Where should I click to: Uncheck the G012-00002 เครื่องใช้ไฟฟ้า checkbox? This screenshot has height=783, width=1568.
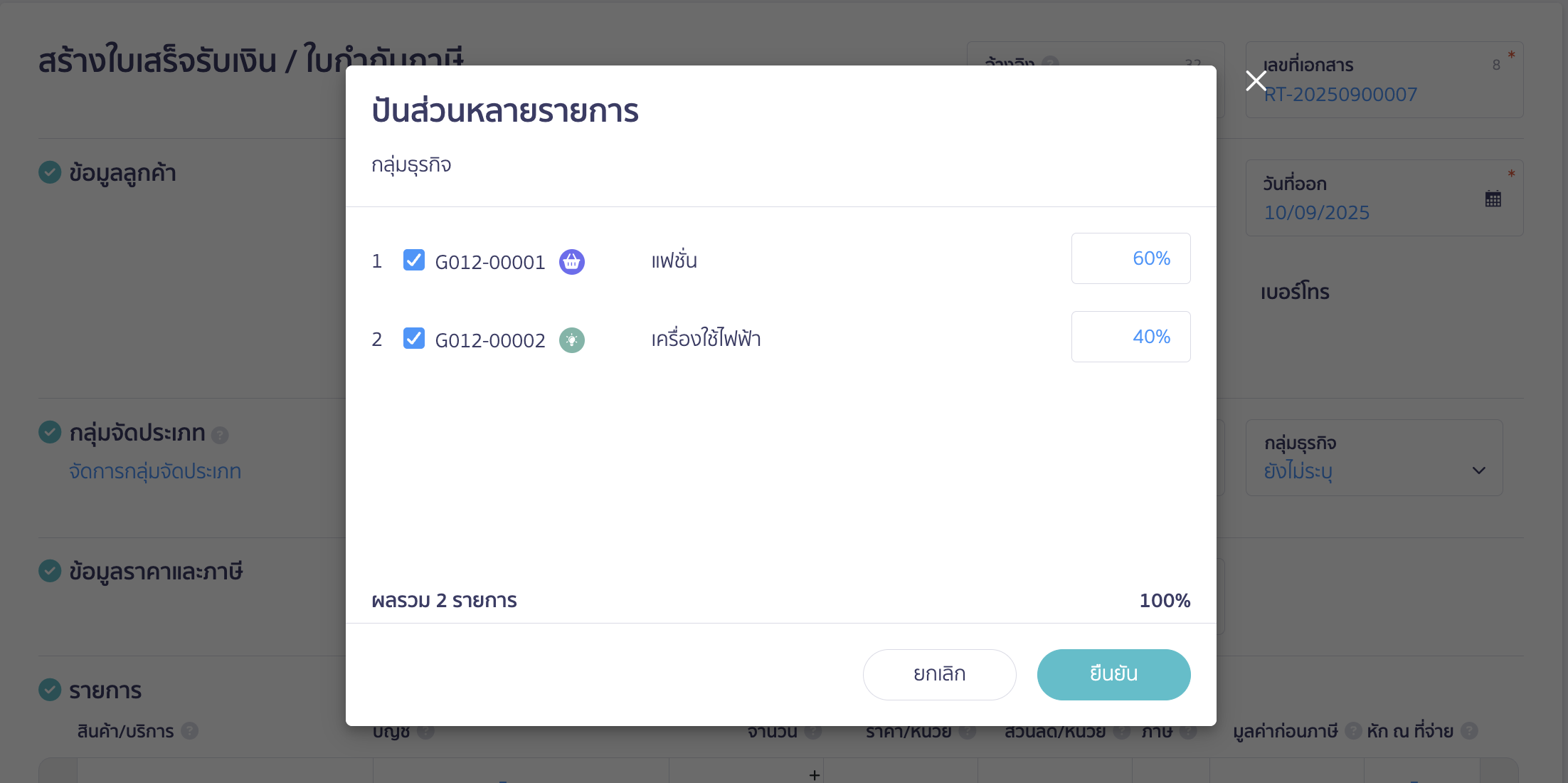click(x=414, y=338)
